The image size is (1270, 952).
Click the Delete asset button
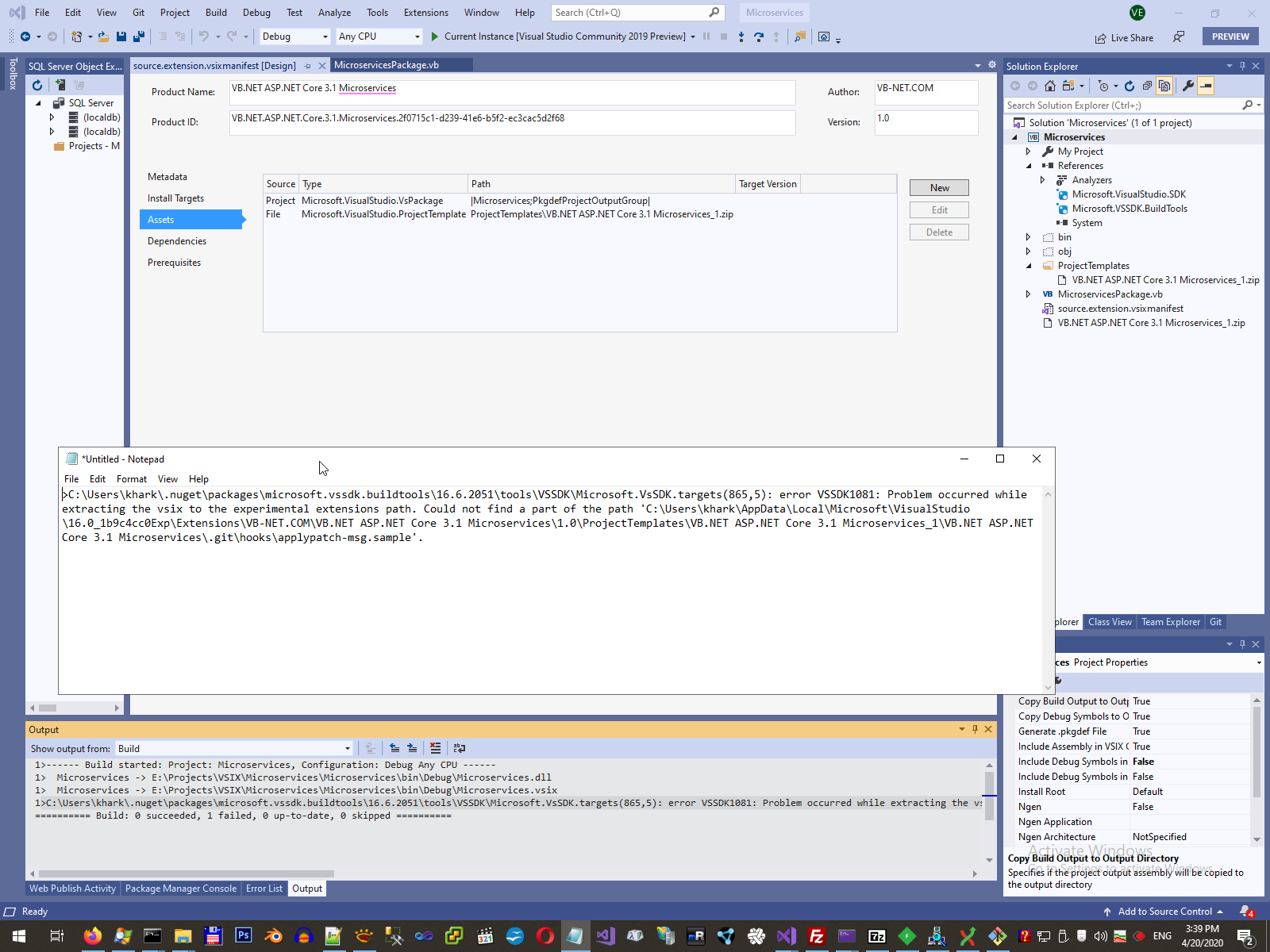pos(940,232)
